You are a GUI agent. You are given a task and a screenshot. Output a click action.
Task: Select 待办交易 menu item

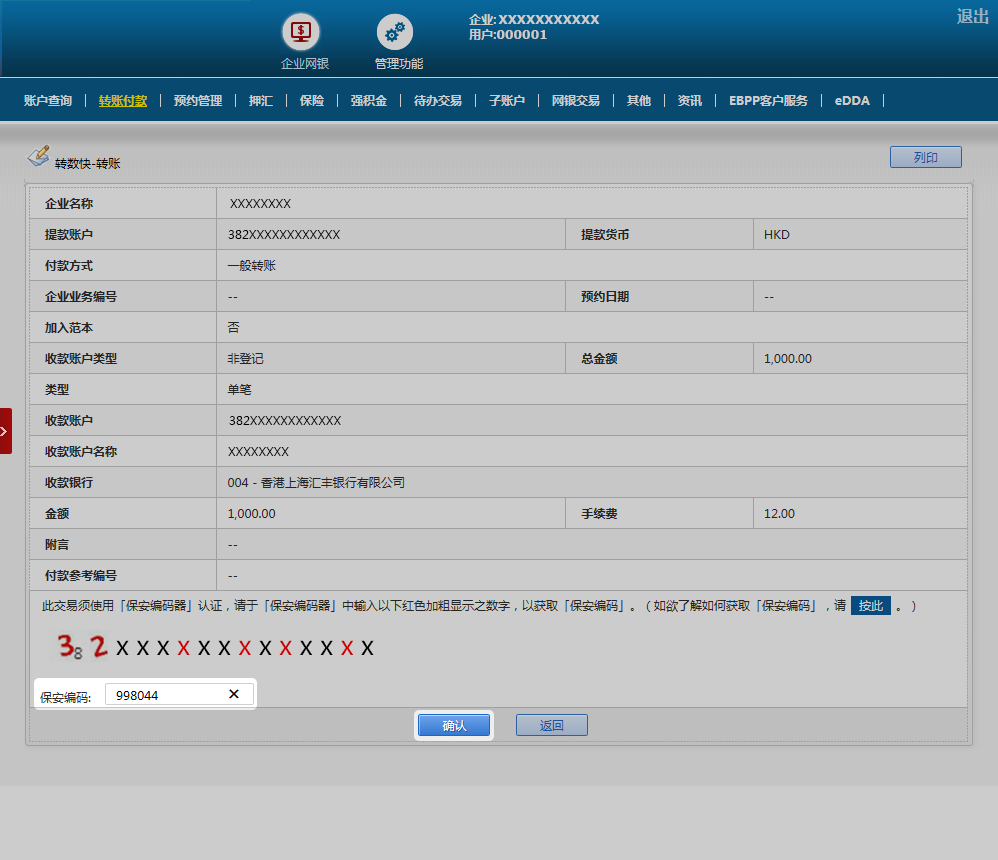pyautogui.click(x=438, y=101)
